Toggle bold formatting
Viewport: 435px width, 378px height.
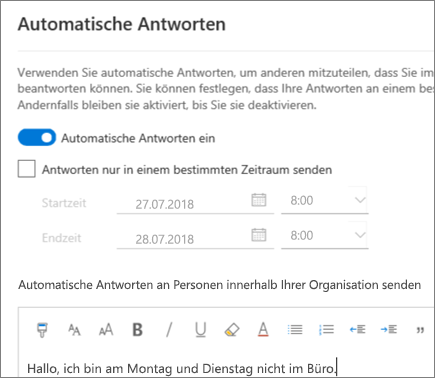[x=138, y=330]
